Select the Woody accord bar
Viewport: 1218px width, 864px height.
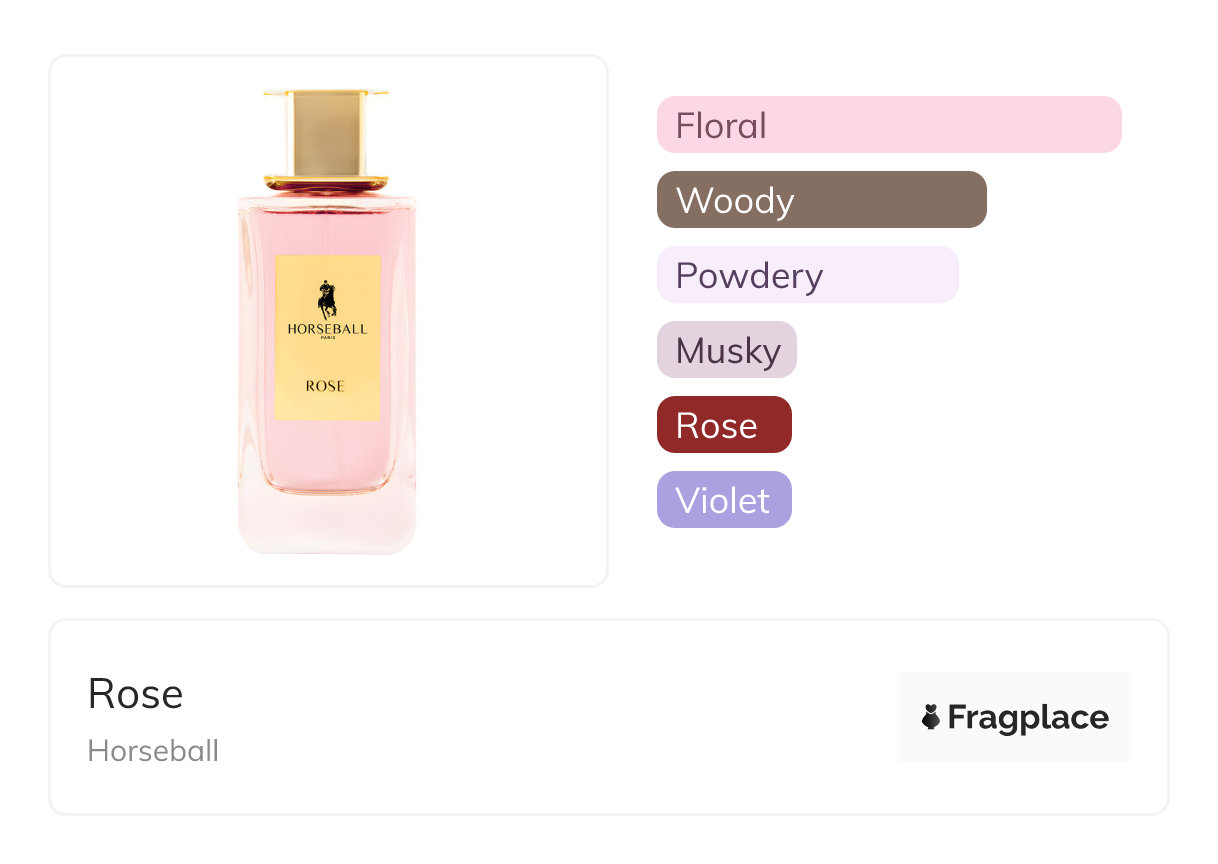[x=821, y=200]
